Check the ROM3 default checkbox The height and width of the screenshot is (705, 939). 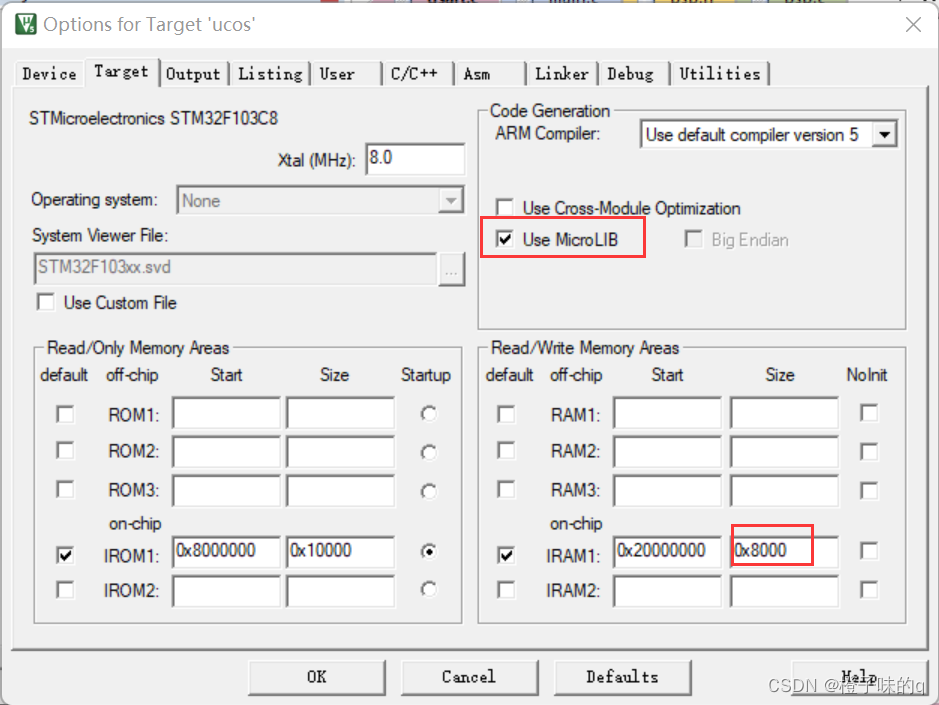[65, 489]
